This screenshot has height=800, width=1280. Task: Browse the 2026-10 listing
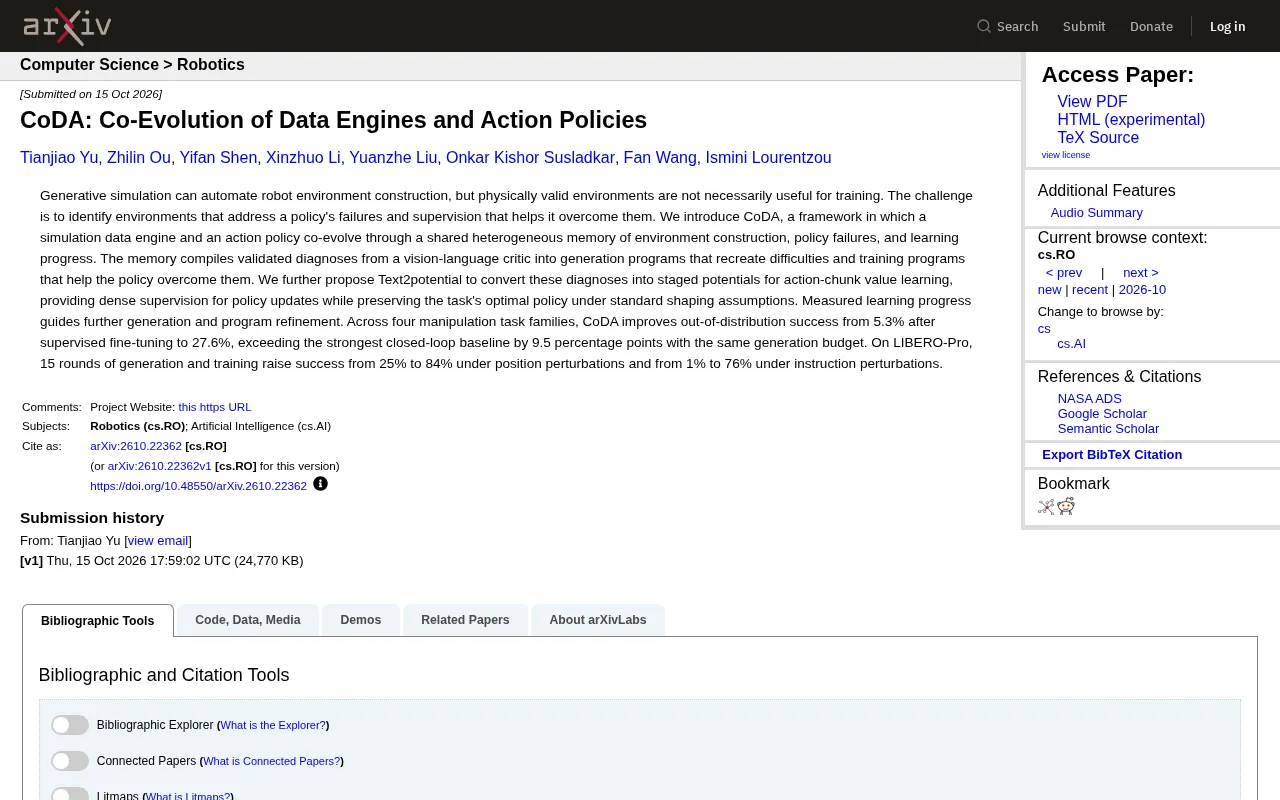coord(1142,290)
